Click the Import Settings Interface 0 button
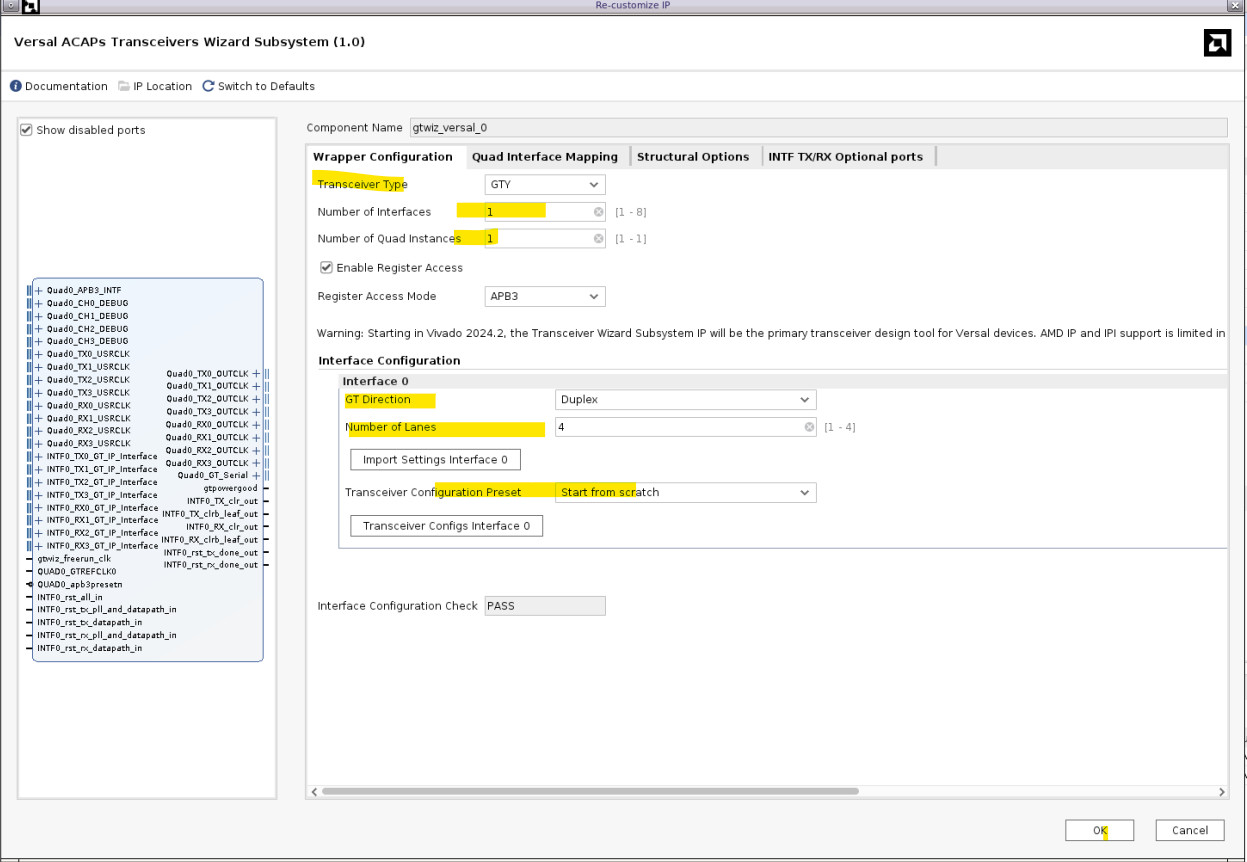Viewport: 1247px width, 862px height. pyautogui.click(x=435, y=460)
